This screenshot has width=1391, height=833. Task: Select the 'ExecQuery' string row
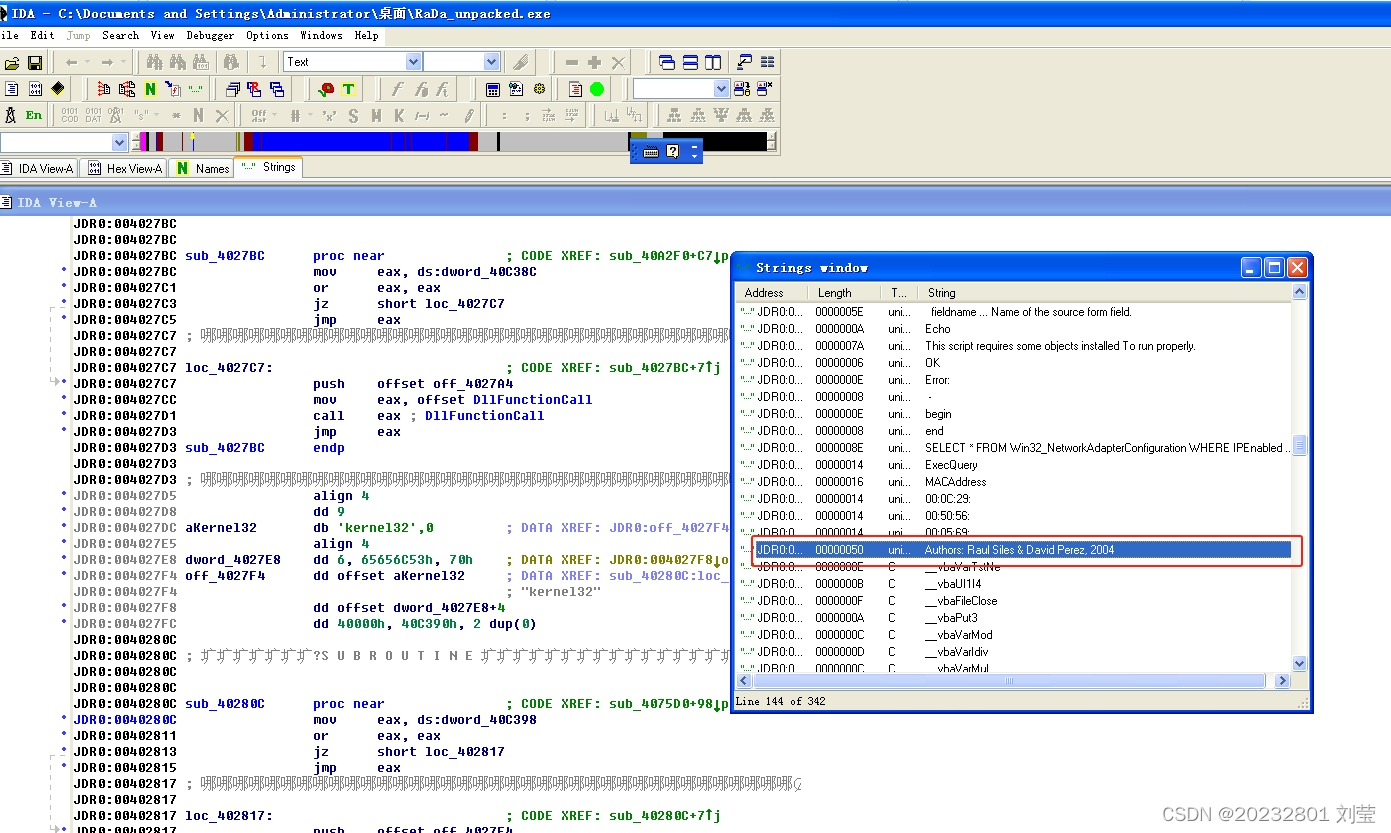[1015, 465]
